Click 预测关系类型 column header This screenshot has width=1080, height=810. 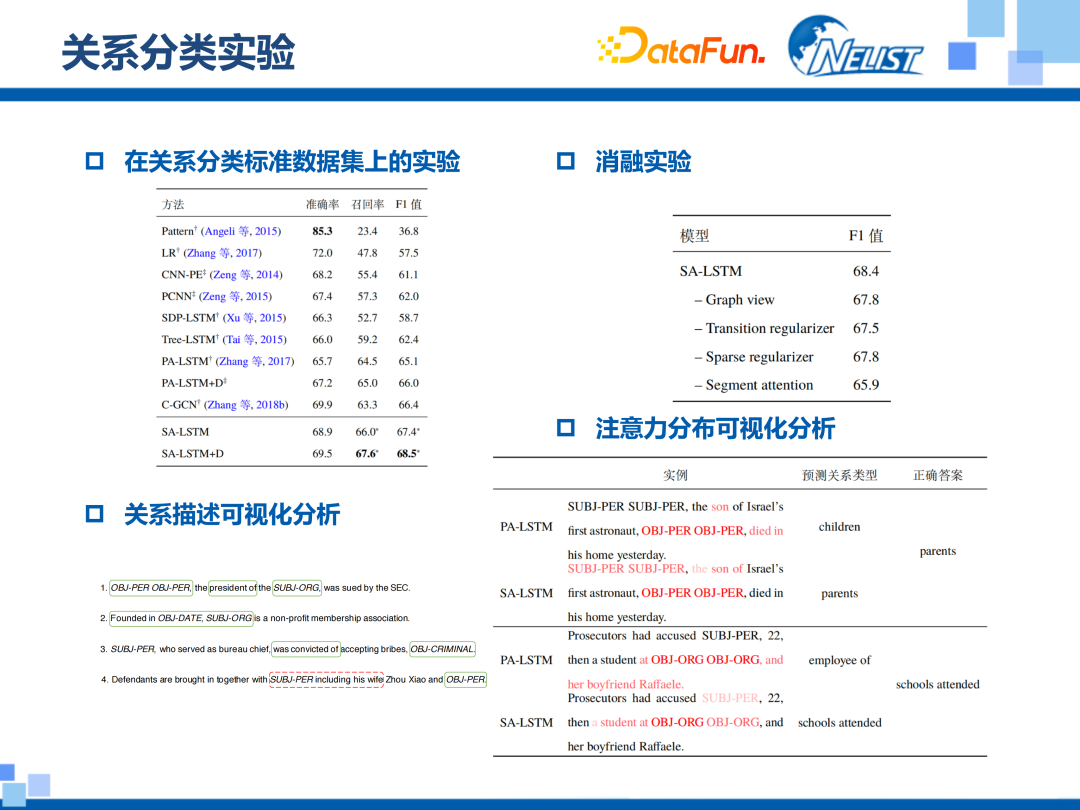pyautogui.click(x=840, y=475)
